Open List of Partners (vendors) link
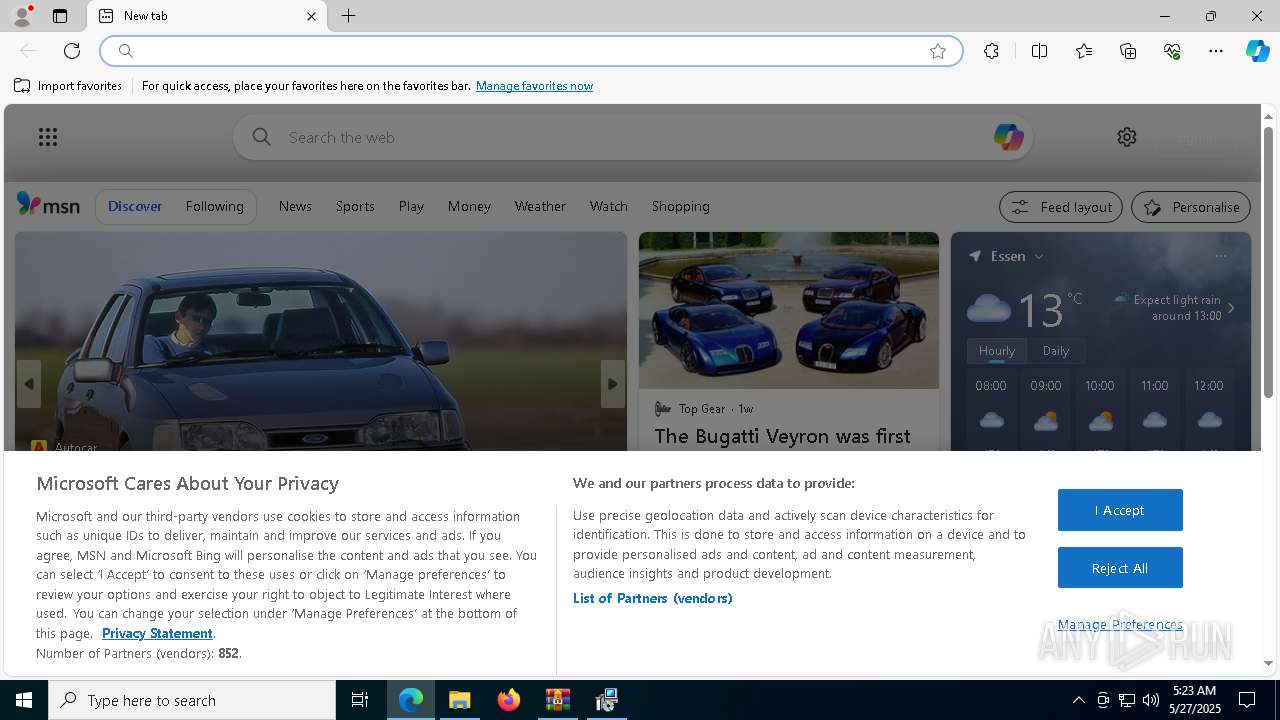 [652, 598]
